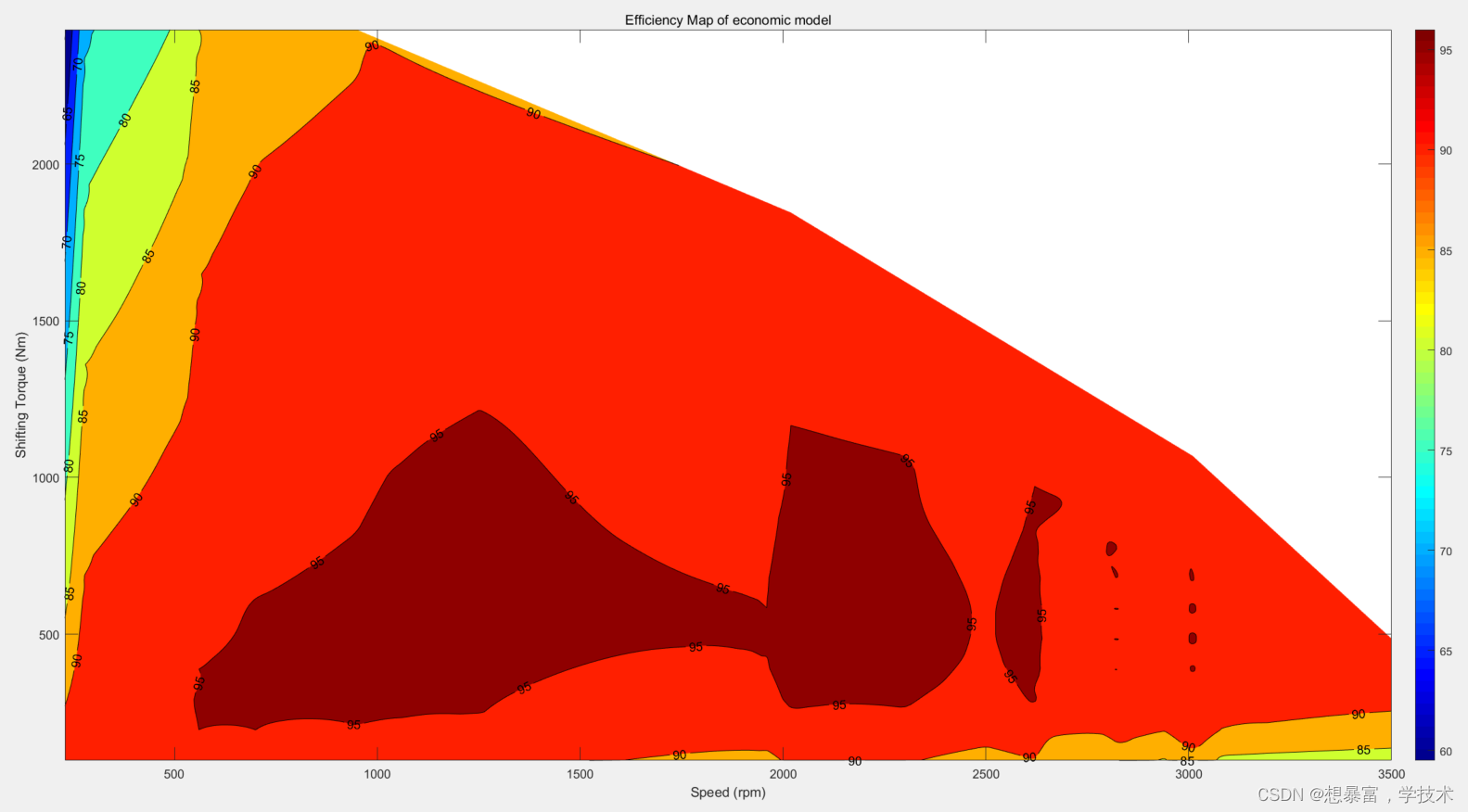Click the colorbar label 60
Screen dimensions: 1468x812
(1446, 752)
